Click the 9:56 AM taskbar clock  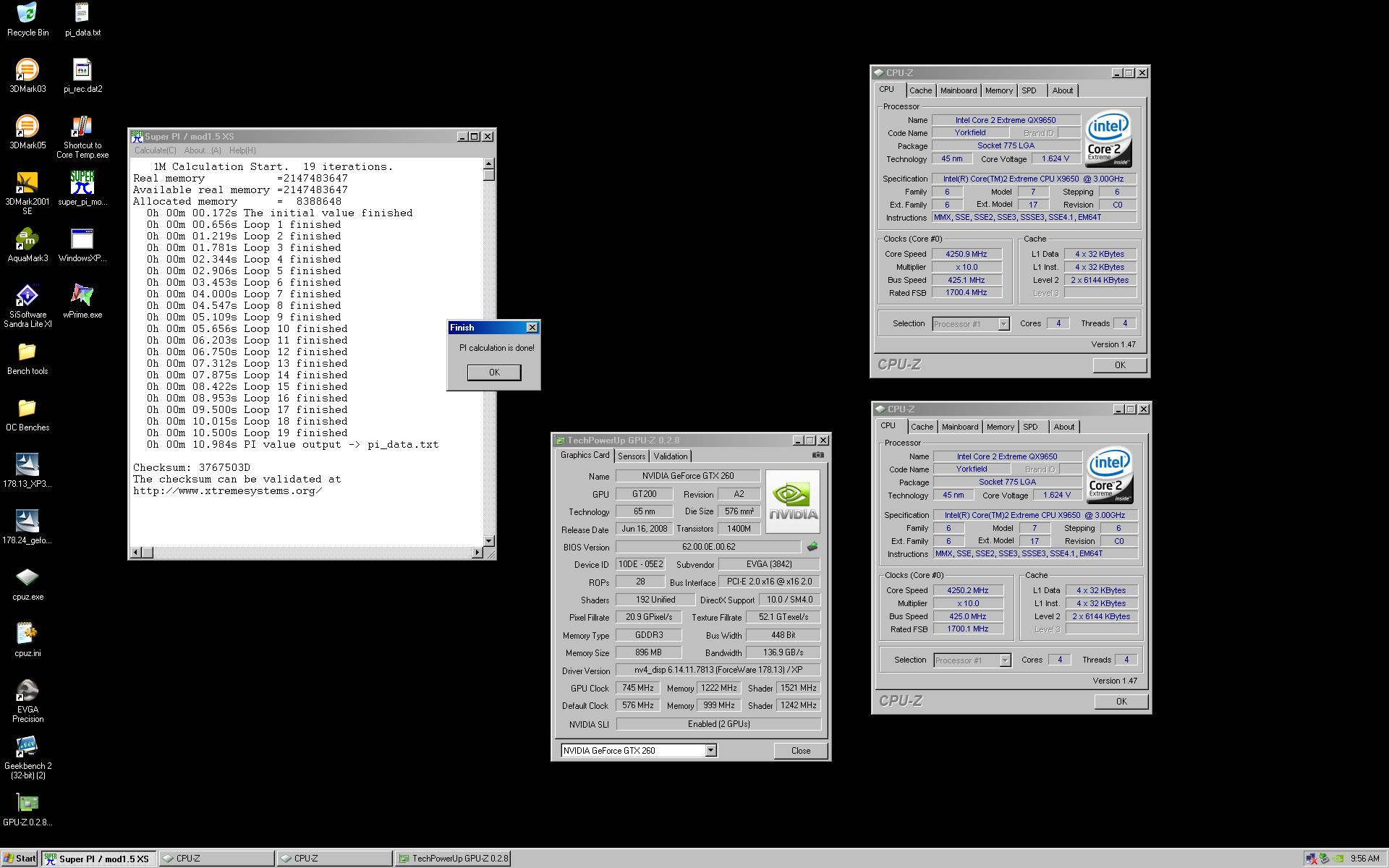pyautogui.click(x=1364, y=859)
